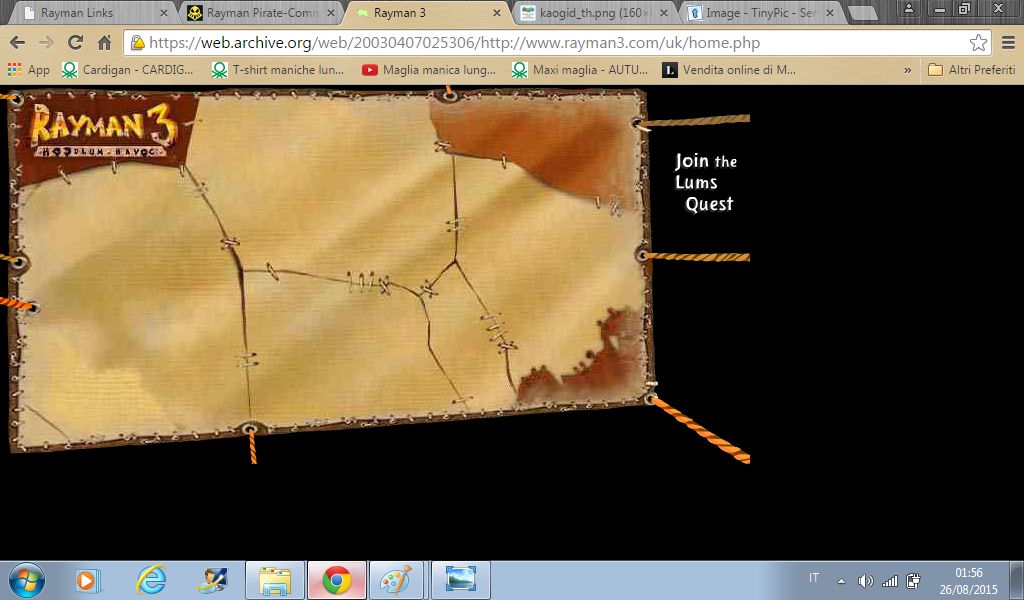Launch Internet Explorer from taskbar
Image resolution: width=1024 pixels, height=600 pixels.
tap(152, 580)
